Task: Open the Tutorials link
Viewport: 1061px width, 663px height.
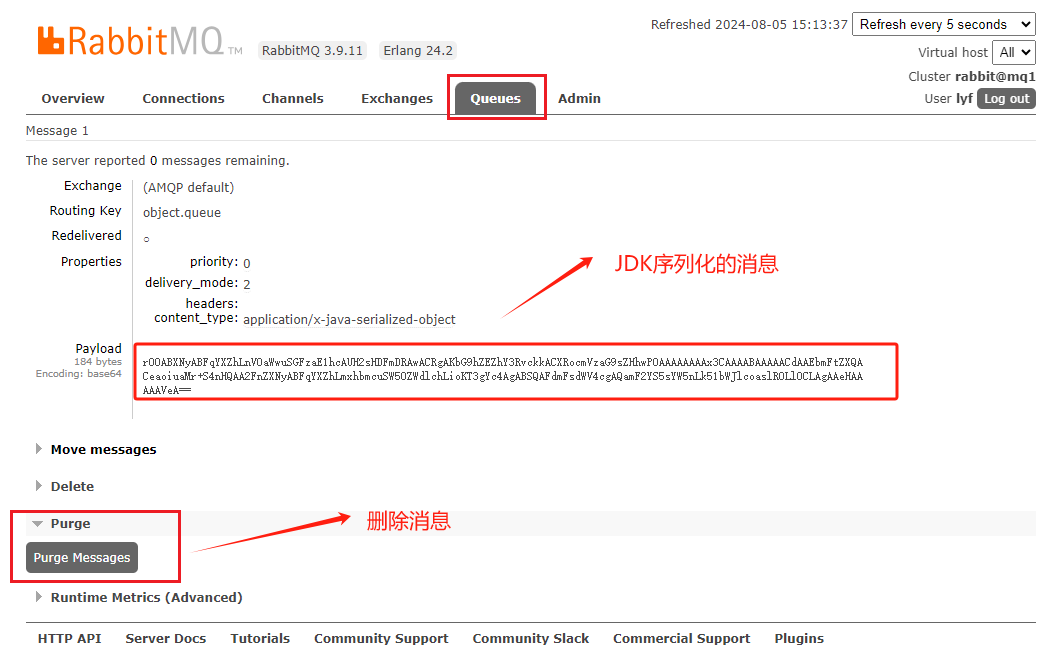Action: click(x=260, y=639)
